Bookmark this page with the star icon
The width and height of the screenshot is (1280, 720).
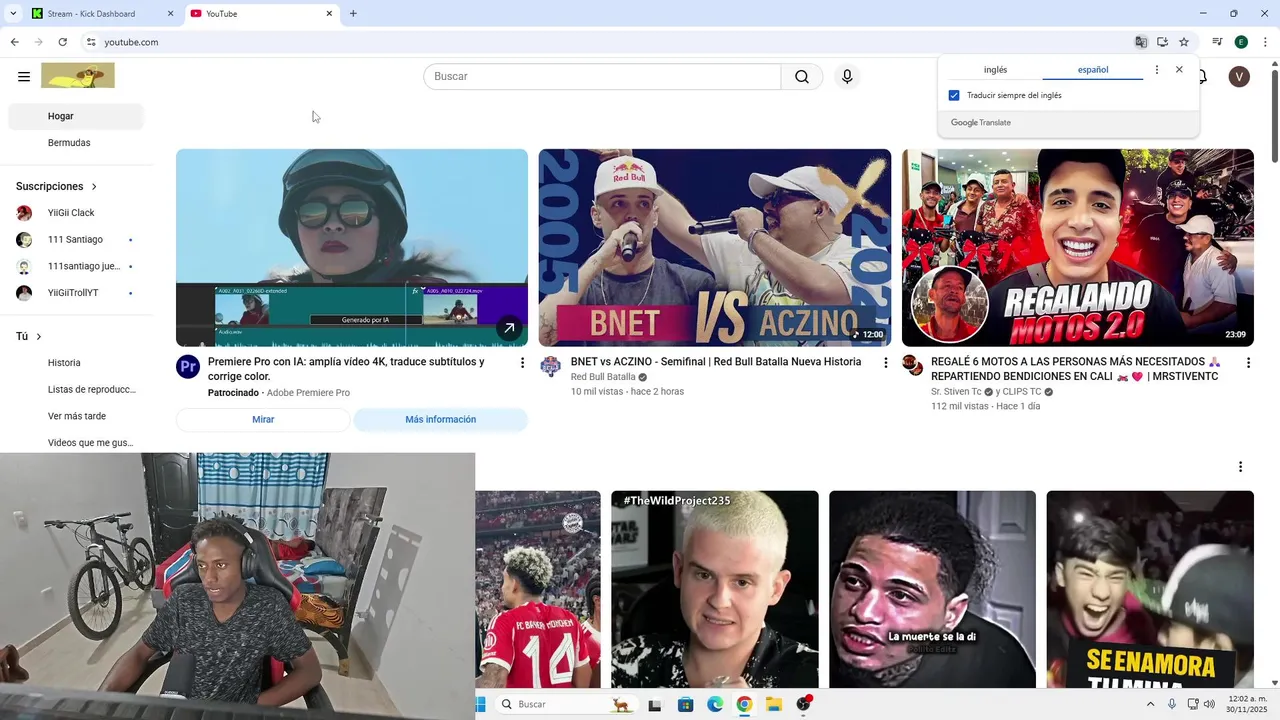(x=1184, y=42)
